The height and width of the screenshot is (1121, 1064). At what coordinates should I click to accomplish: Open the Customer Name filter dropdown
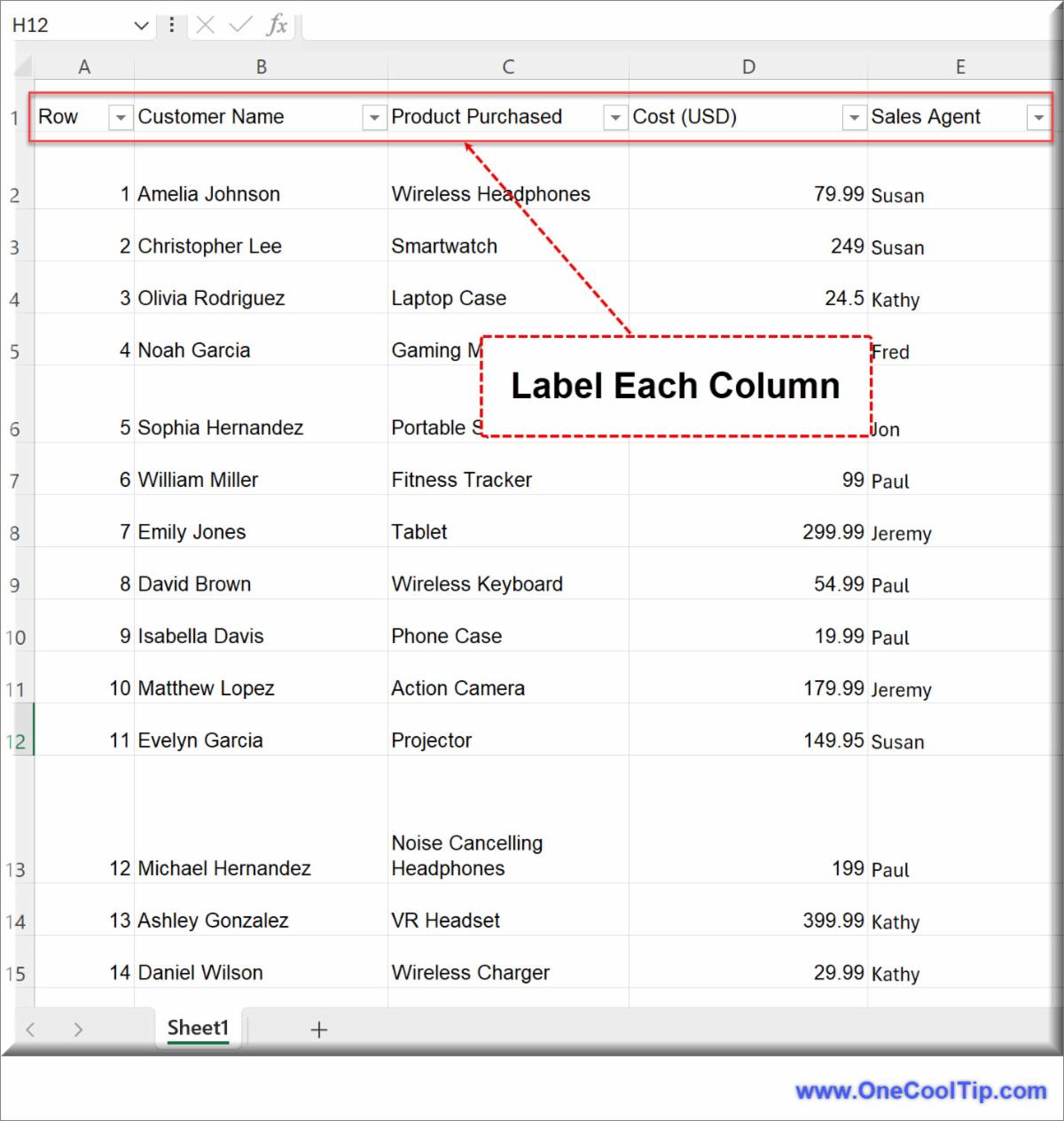[374, 117]
